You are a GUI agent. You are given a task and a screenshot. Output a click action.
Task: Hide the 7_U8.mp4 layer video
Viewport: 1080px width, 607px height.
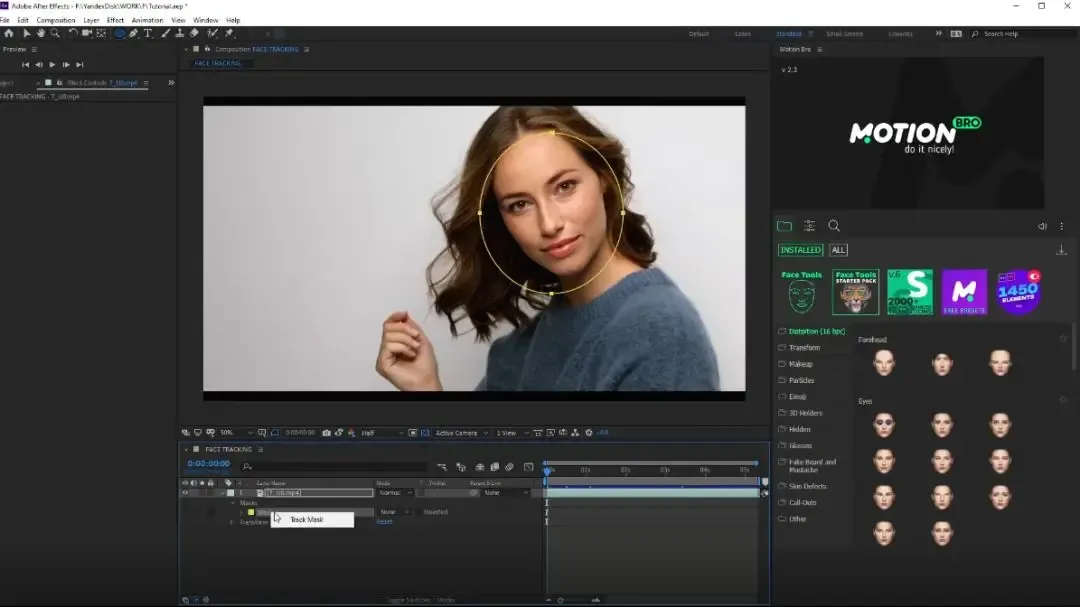pos(185,493)
